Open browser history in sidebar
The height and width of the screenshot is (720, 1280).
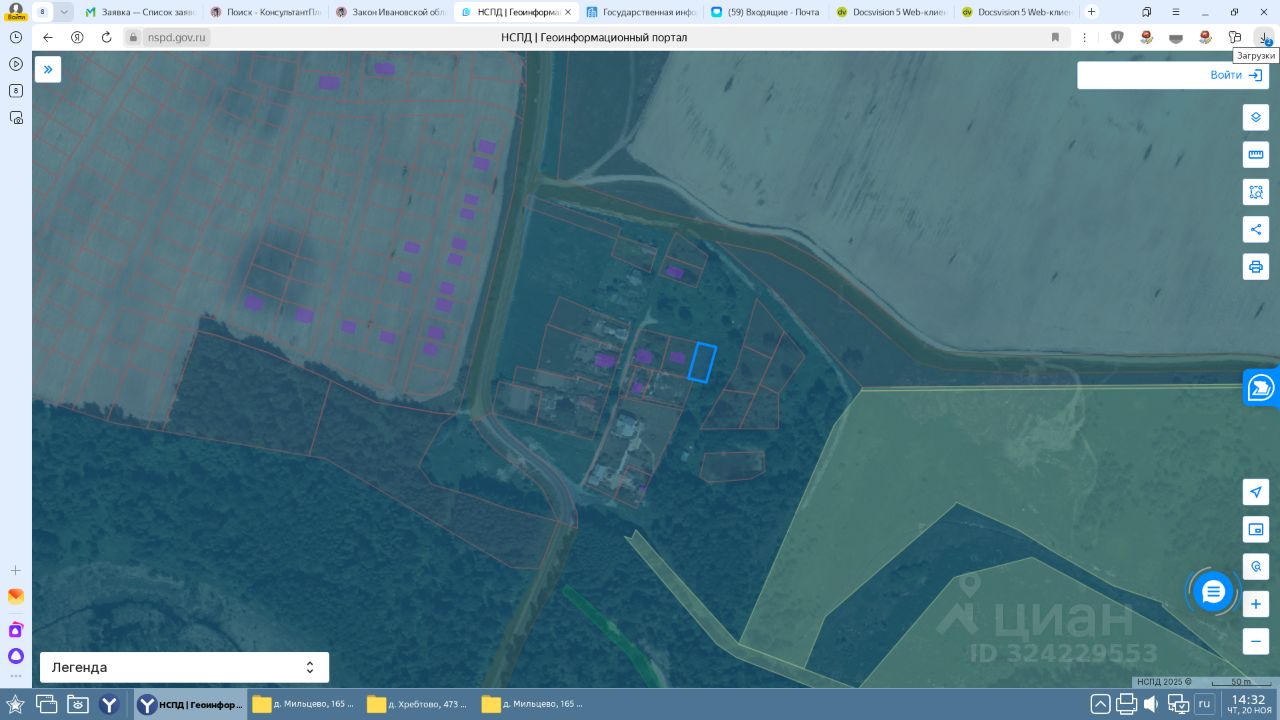pos(16,37)
